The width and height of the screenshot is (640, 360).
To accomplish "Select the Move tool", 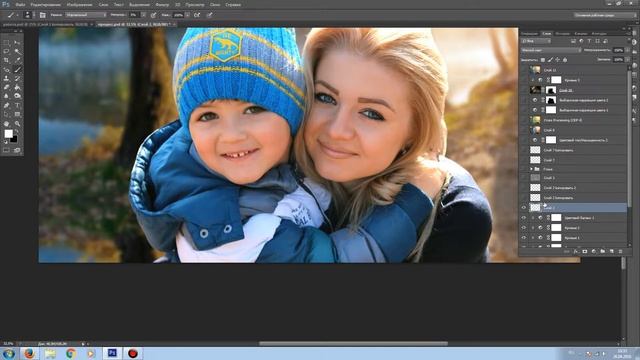I will tap(17, 42).
